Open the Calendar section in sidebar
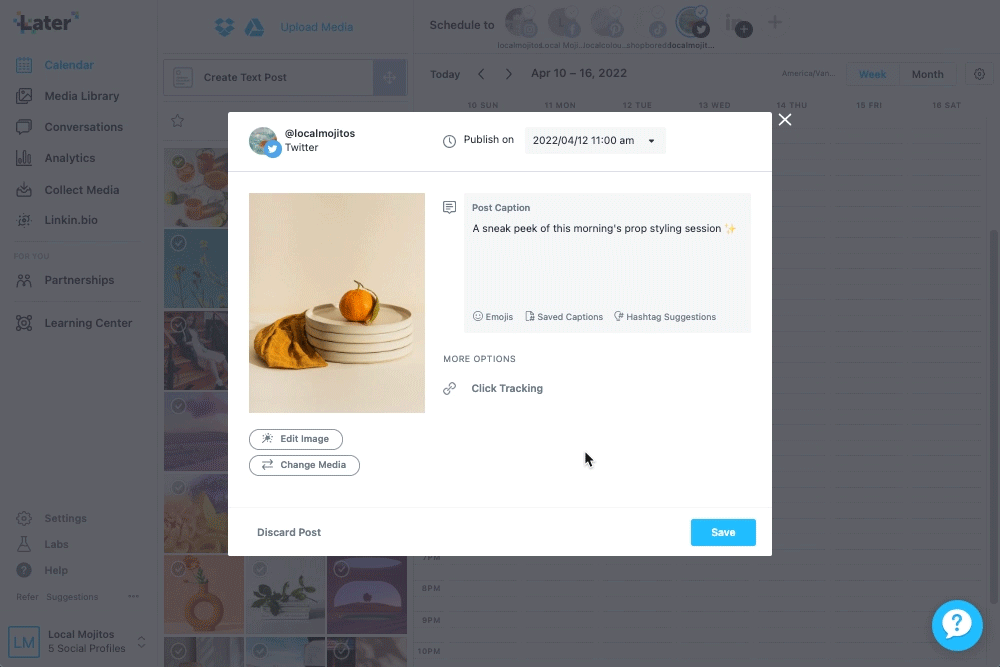The width and height of the screenshot is (1000, 667). click(x=69, y=65)
